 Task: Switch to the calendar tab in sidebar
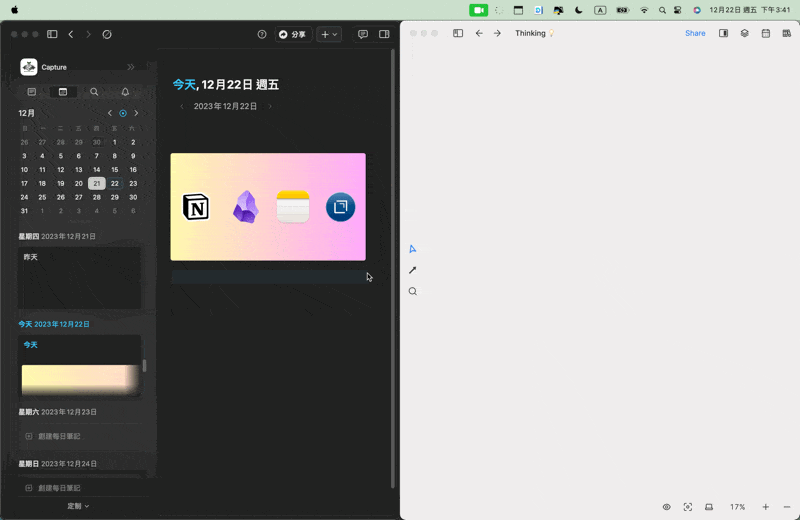point(63,92)
